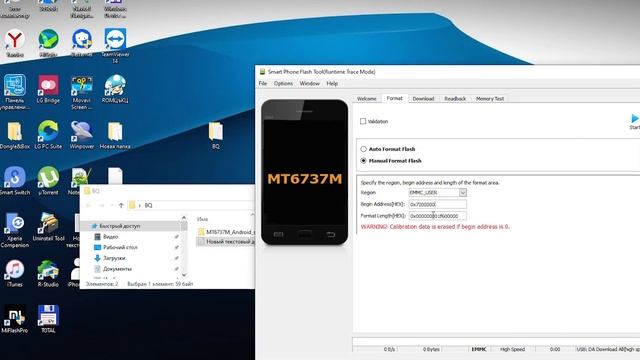Click the Имя column header in Explorer

(x=202, y=219)
